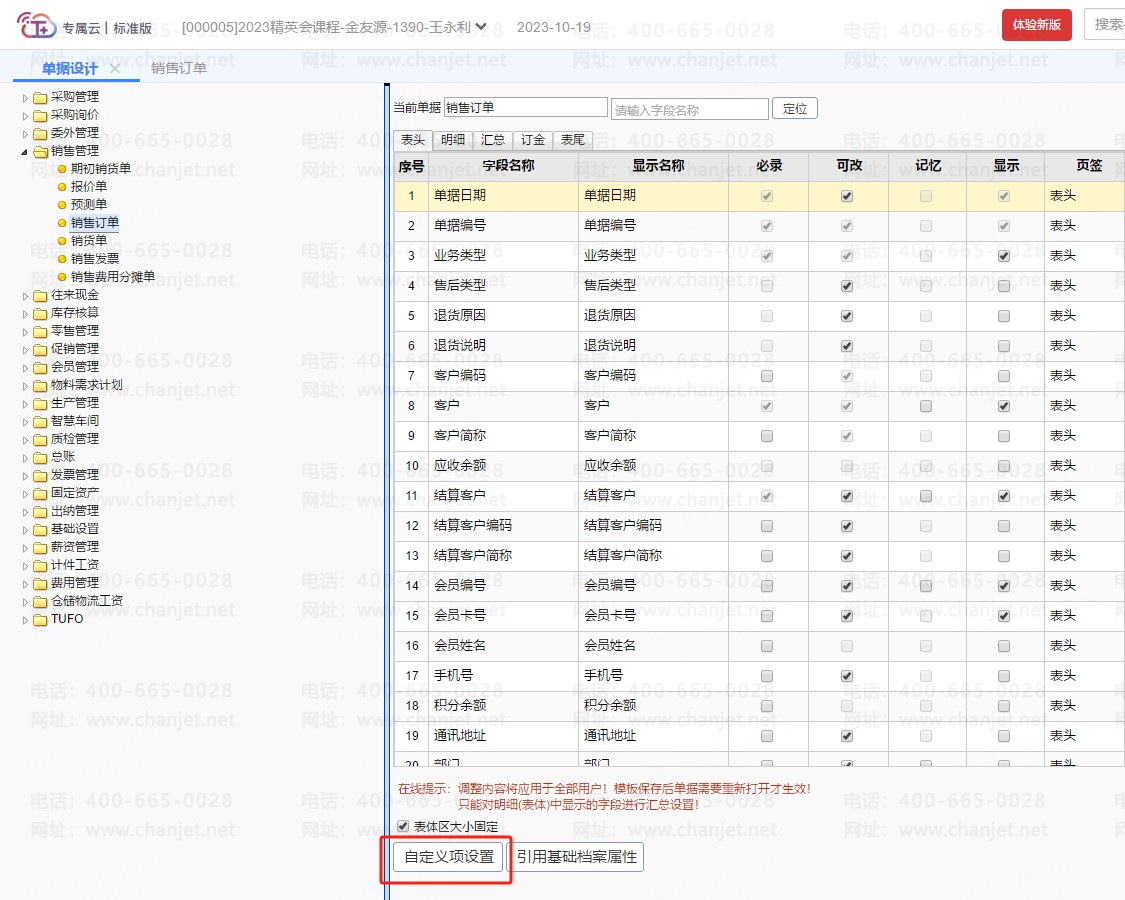This screenshot has height=900, width=1125.
Task: Click the 定位 button
Action: 795,108
